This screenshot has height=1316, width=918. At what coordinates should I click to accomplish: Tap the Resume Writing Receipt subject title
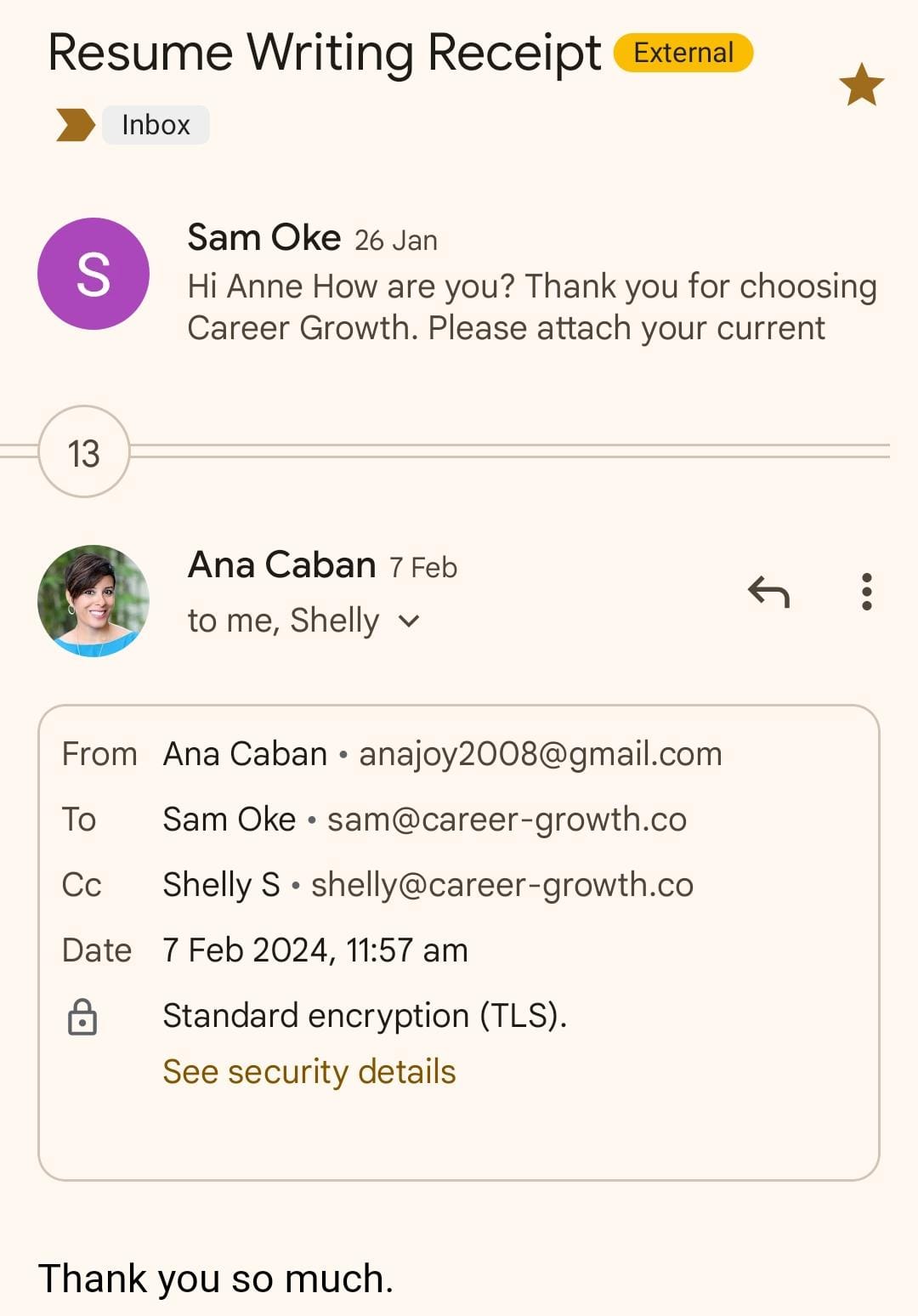click(324, 53)
